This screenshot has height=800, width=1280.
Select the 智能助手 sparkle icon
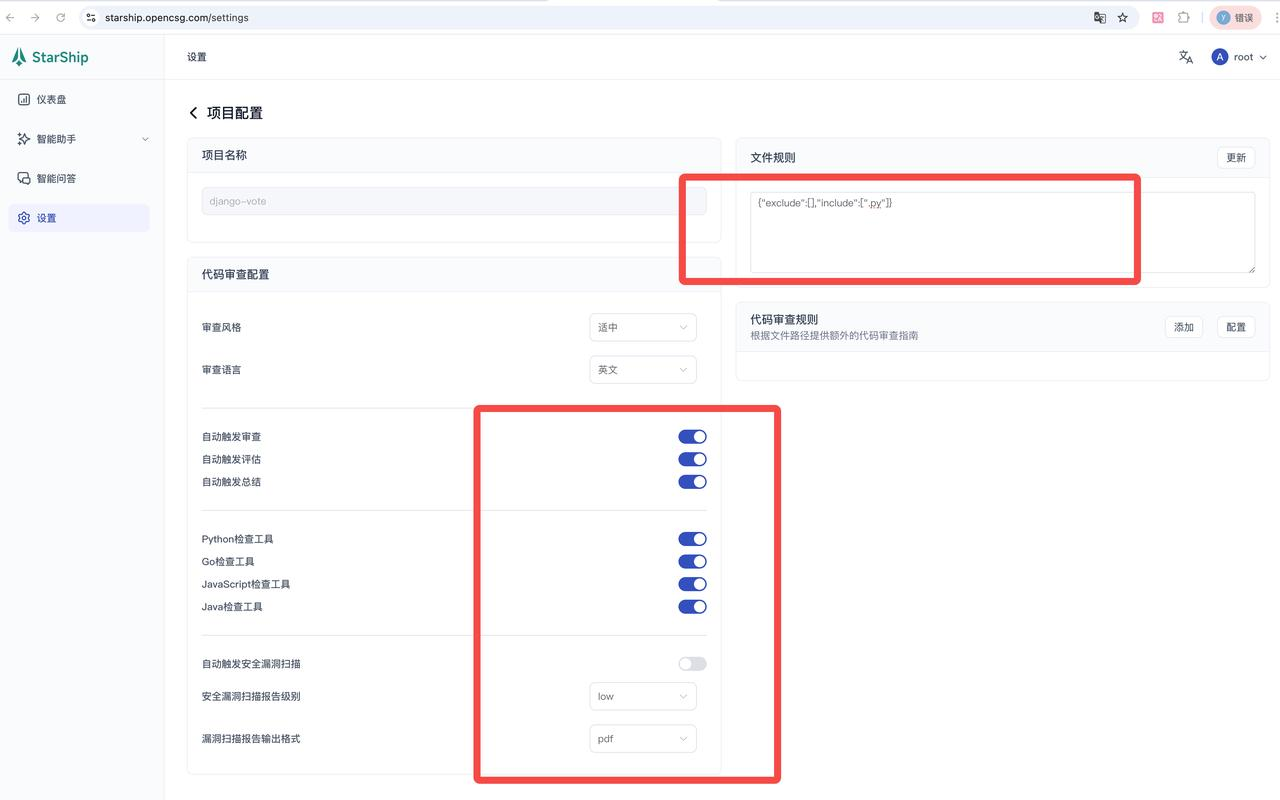[x=23, y=138]
